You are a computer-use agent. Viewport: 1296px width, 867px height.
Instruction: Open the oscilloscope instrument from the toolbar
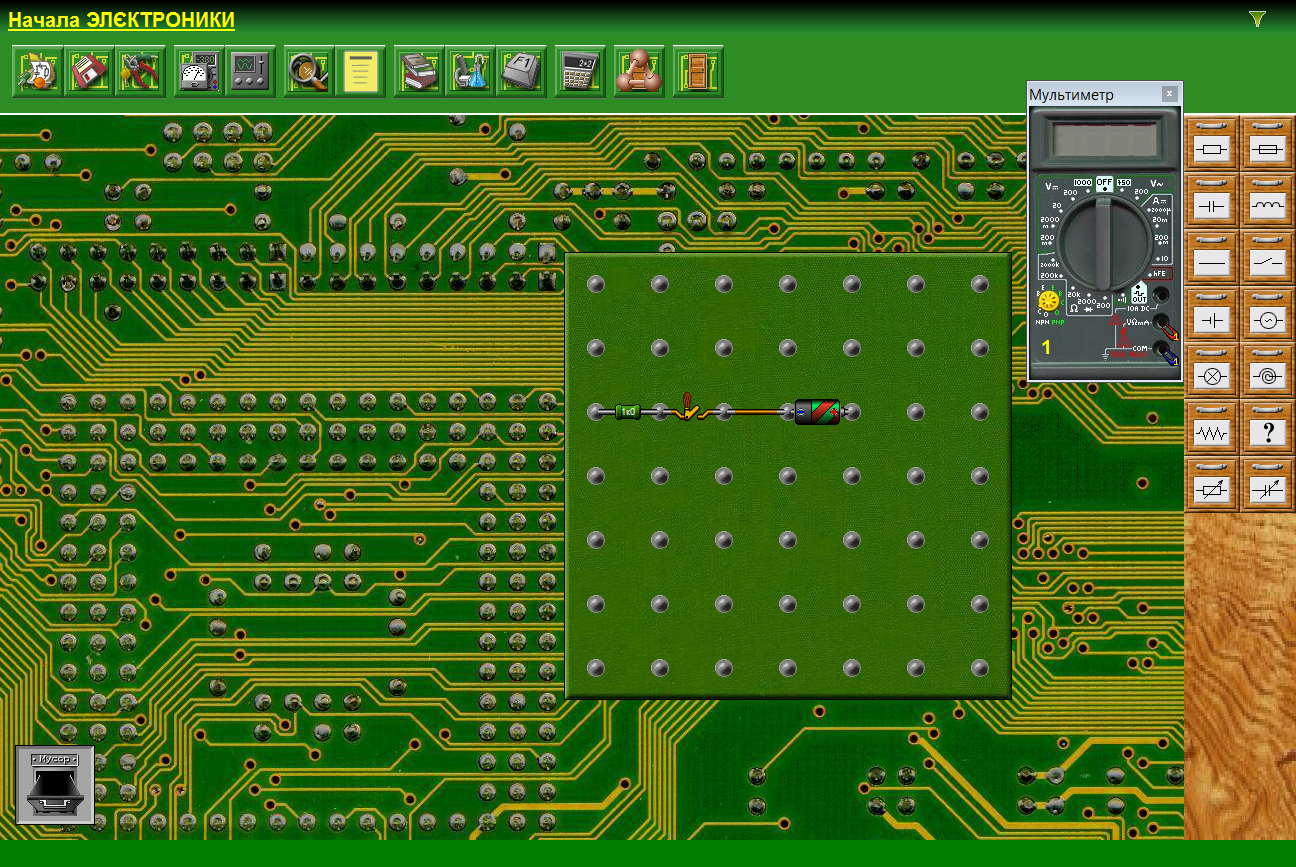[250, 71]
